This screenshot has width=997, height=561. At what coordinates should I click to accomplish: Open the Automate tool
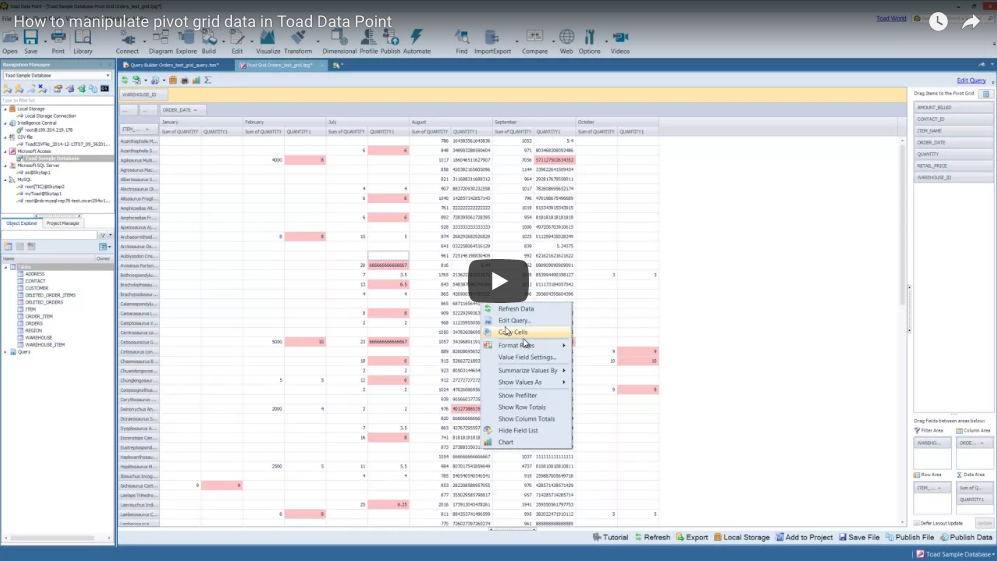pos(417,40)
